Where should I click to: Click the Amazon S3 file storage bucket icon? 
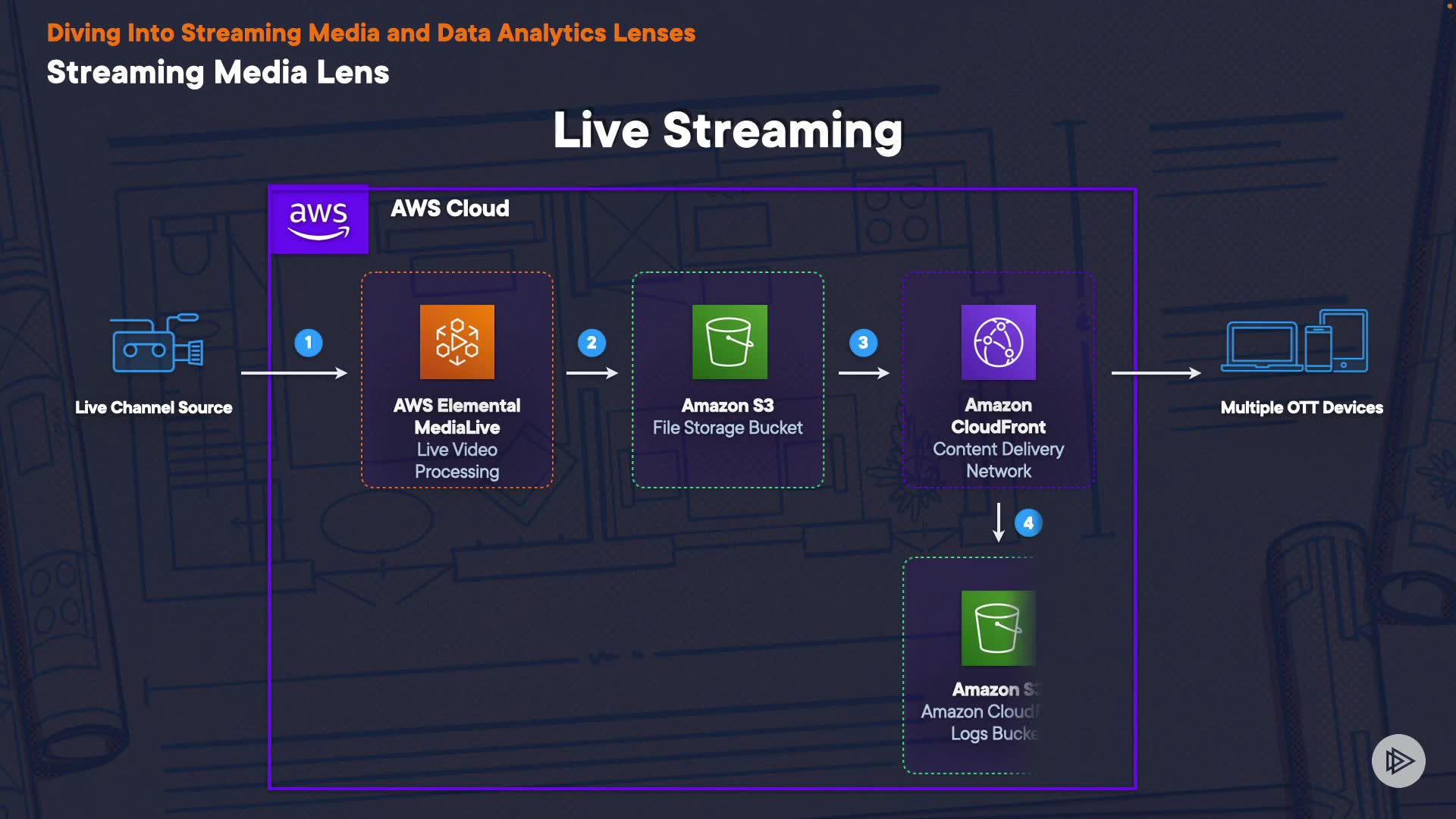(730, 342)
